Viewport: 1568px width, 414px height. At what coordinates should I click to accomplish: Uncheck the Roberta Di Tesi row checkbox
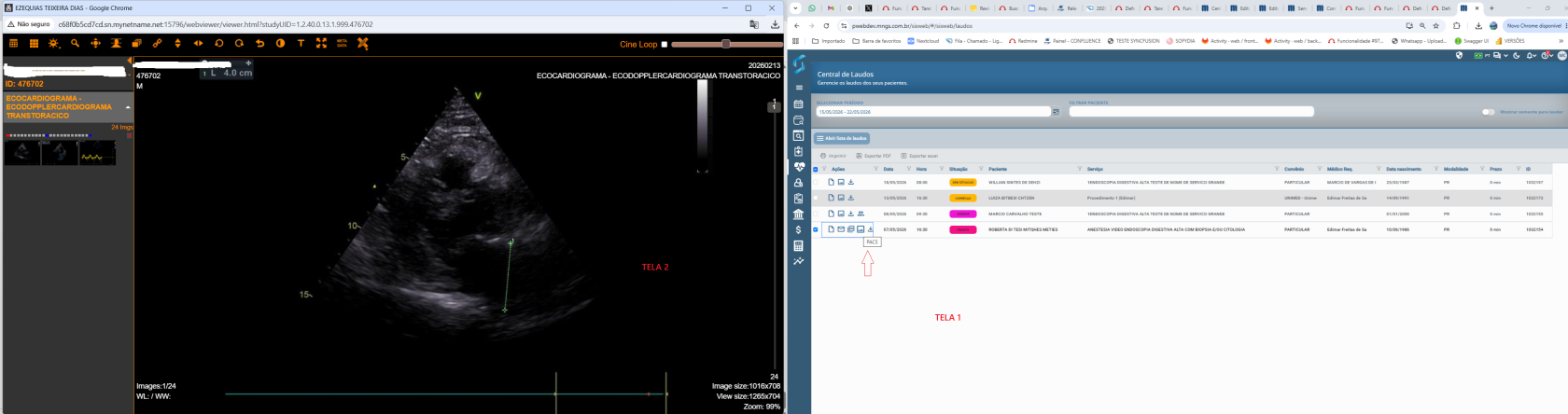pyautogui.click(x=816, y=229)
